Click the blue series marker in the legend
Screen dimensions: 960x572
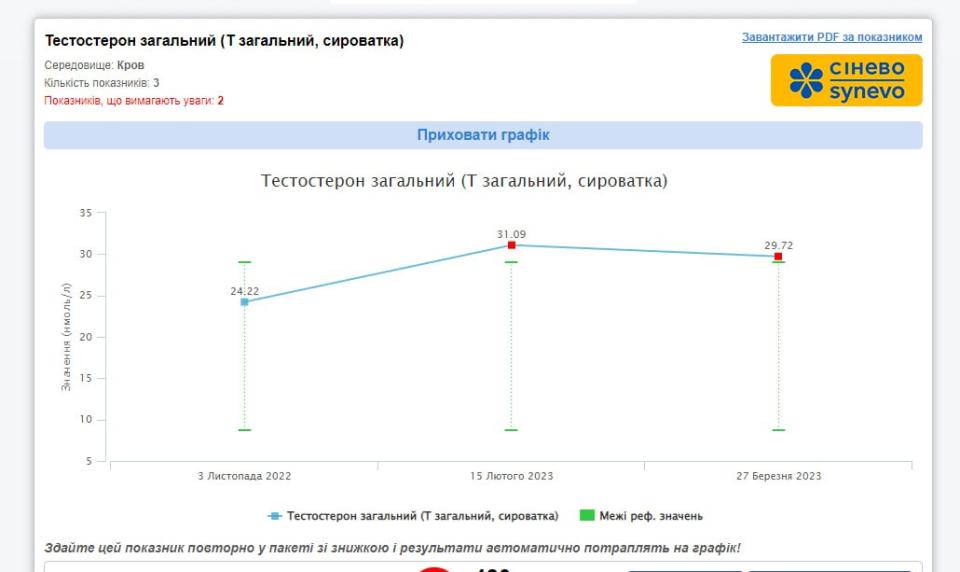point(274,516)
